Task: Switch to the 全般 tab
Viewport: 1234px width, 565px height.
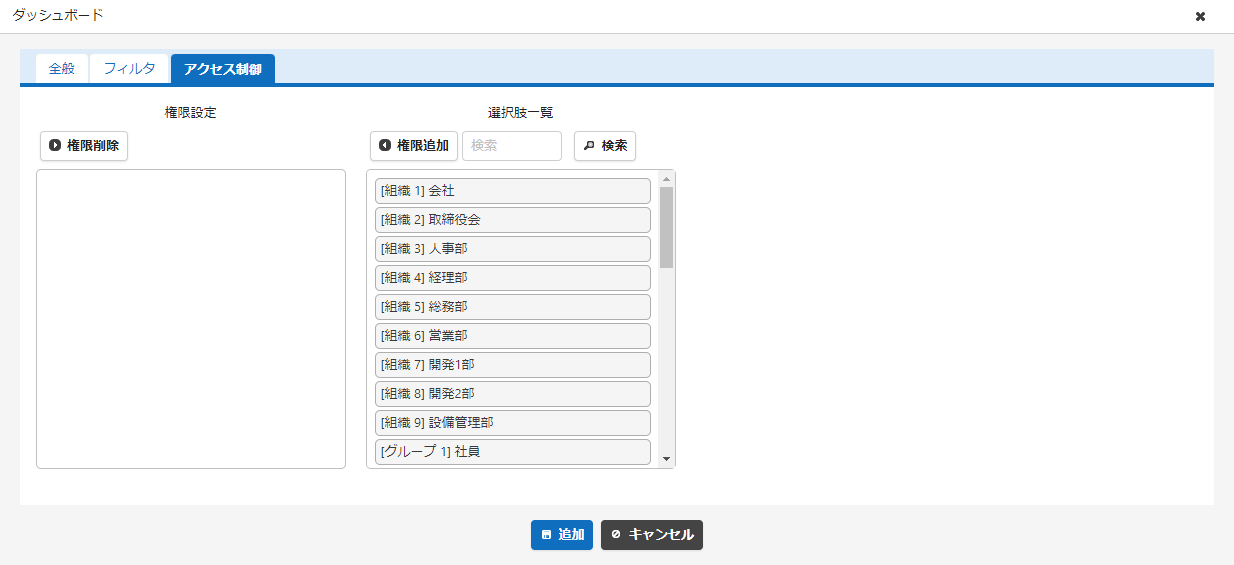Action: [x=62, y=69]
